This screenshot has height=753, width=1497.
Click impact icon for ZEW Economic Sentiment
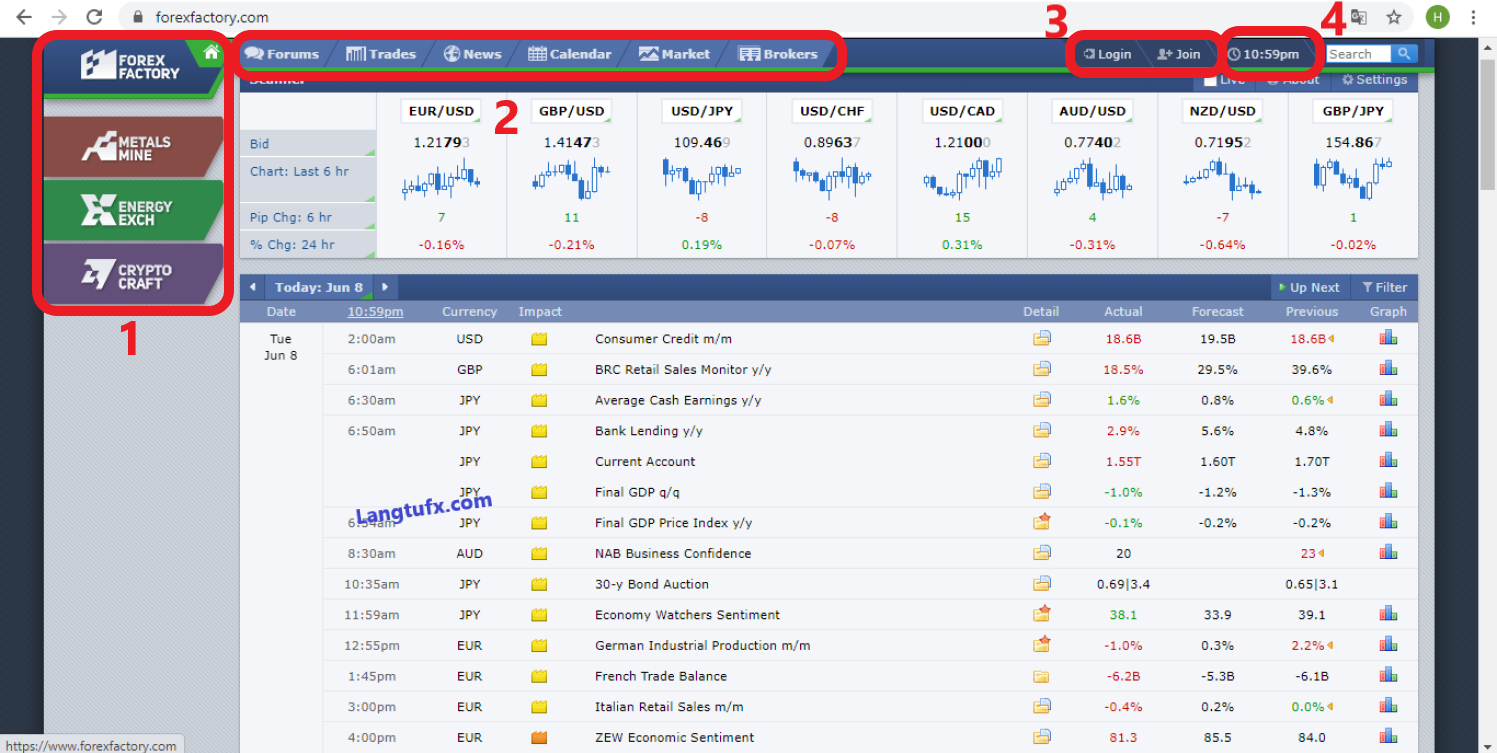click(x=540, y=738)
